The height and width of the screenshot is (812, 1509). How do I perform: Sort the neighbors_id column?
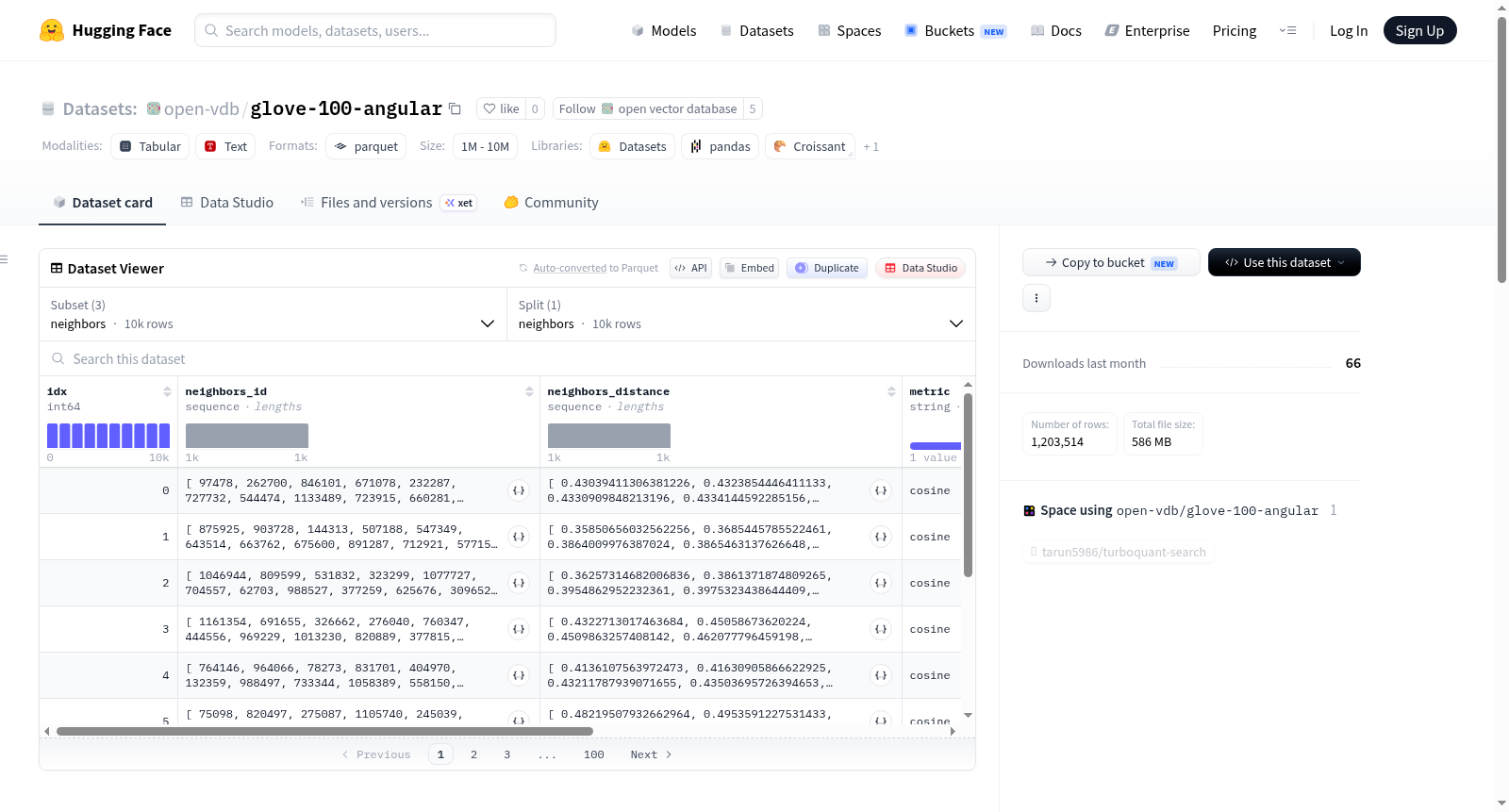[x=529, y=391]
